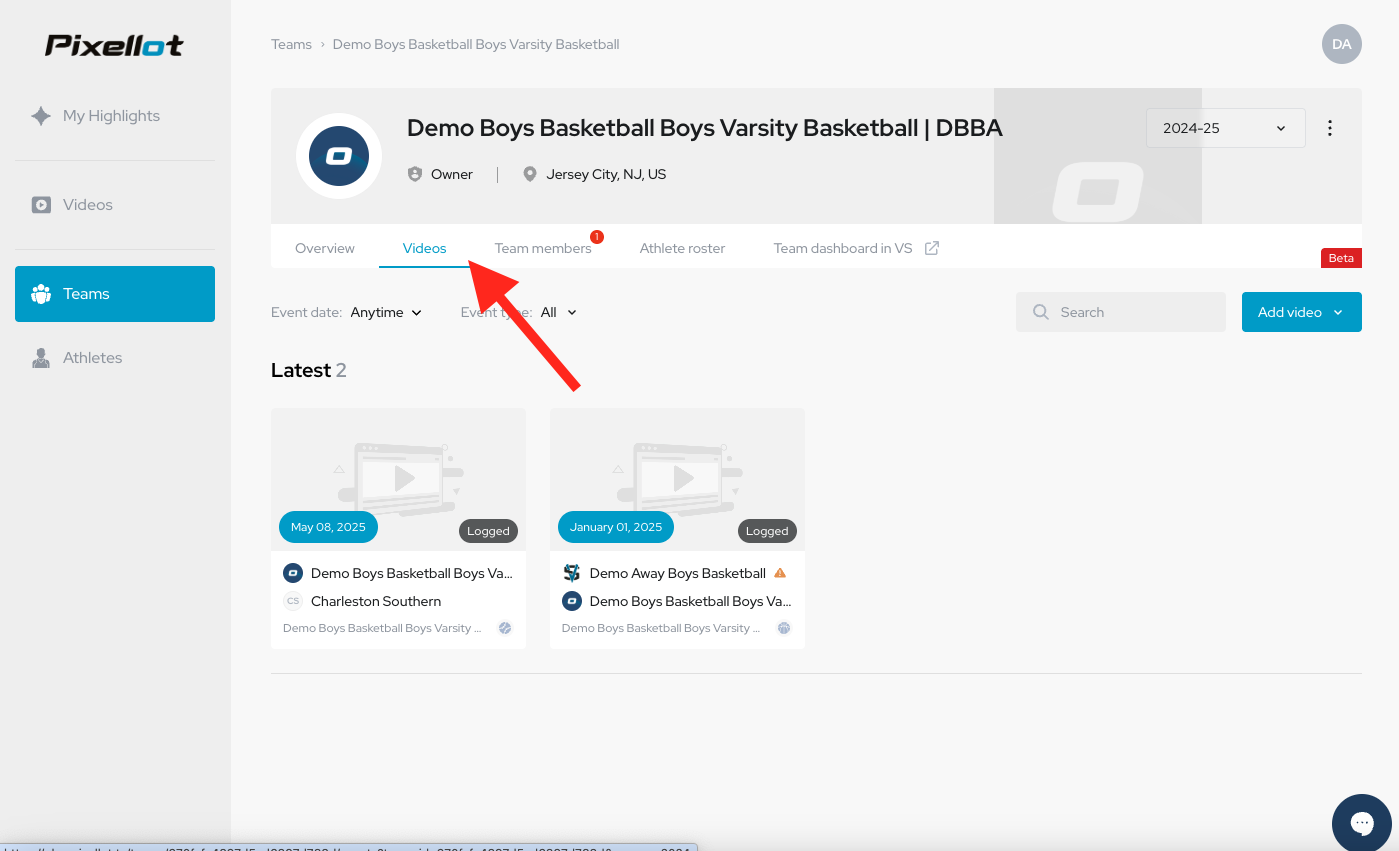Click Demo Boys logo icon in January 01 card
This screenshot has width=1399, height=851.
[x=572, y=601]
